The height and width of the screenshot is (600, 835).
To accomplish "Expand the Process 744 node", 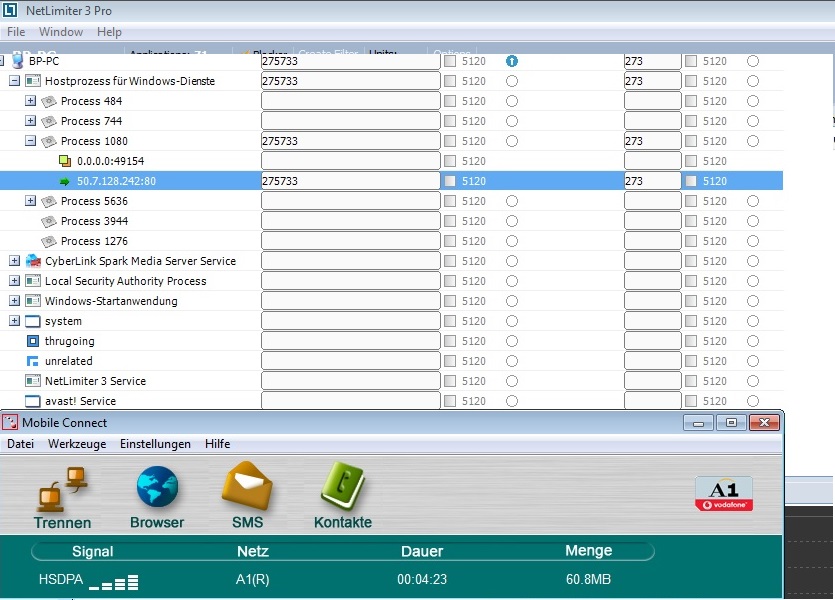I will [x=30, y=121].
